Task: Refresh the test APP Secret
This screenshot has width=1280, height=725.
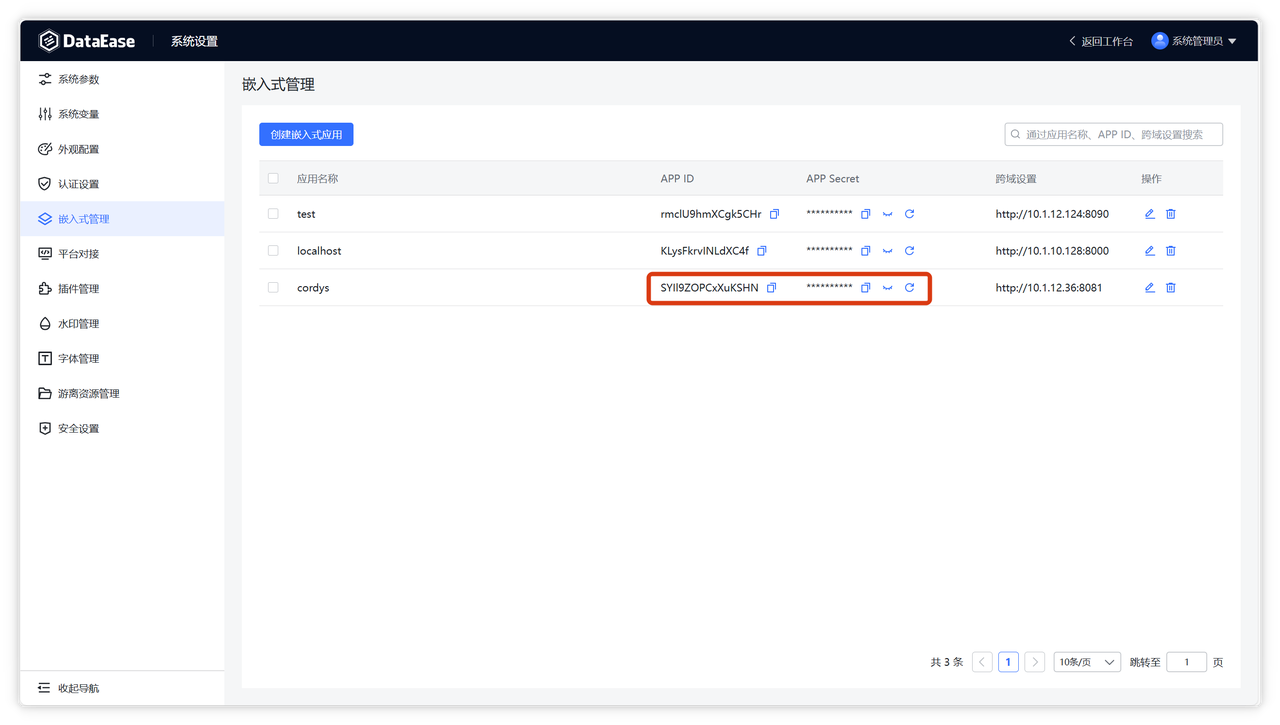Action: 909,214
